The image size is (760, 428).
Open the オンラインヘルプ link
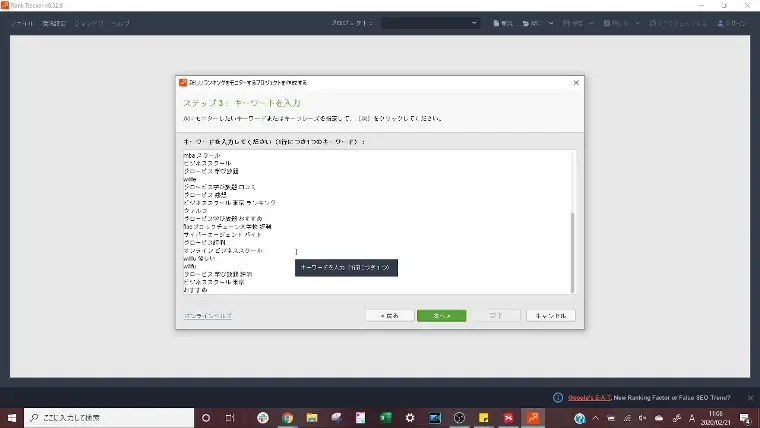coord(207,315)
